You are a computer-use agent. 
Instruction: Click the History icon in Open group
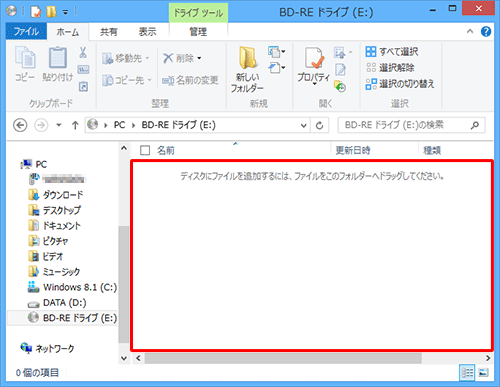point(340,86)
